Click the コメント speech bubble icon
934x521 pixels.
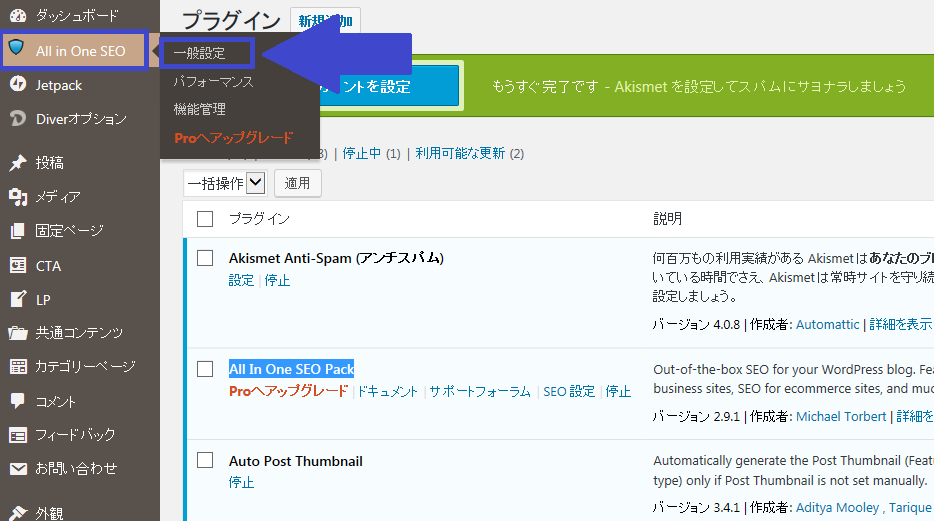17,401
